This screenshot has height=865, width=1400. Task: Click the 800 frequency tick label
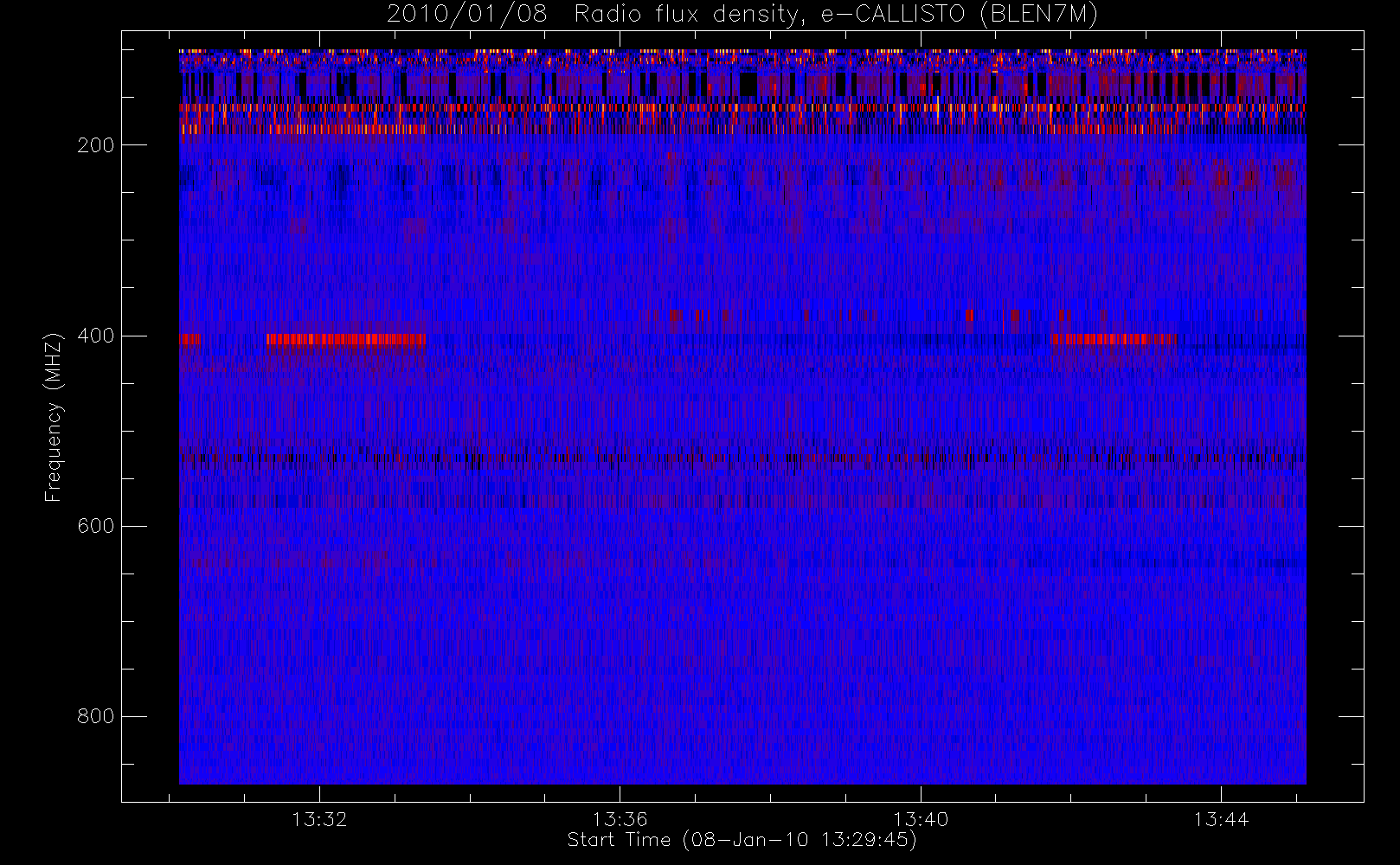[95, 716]
